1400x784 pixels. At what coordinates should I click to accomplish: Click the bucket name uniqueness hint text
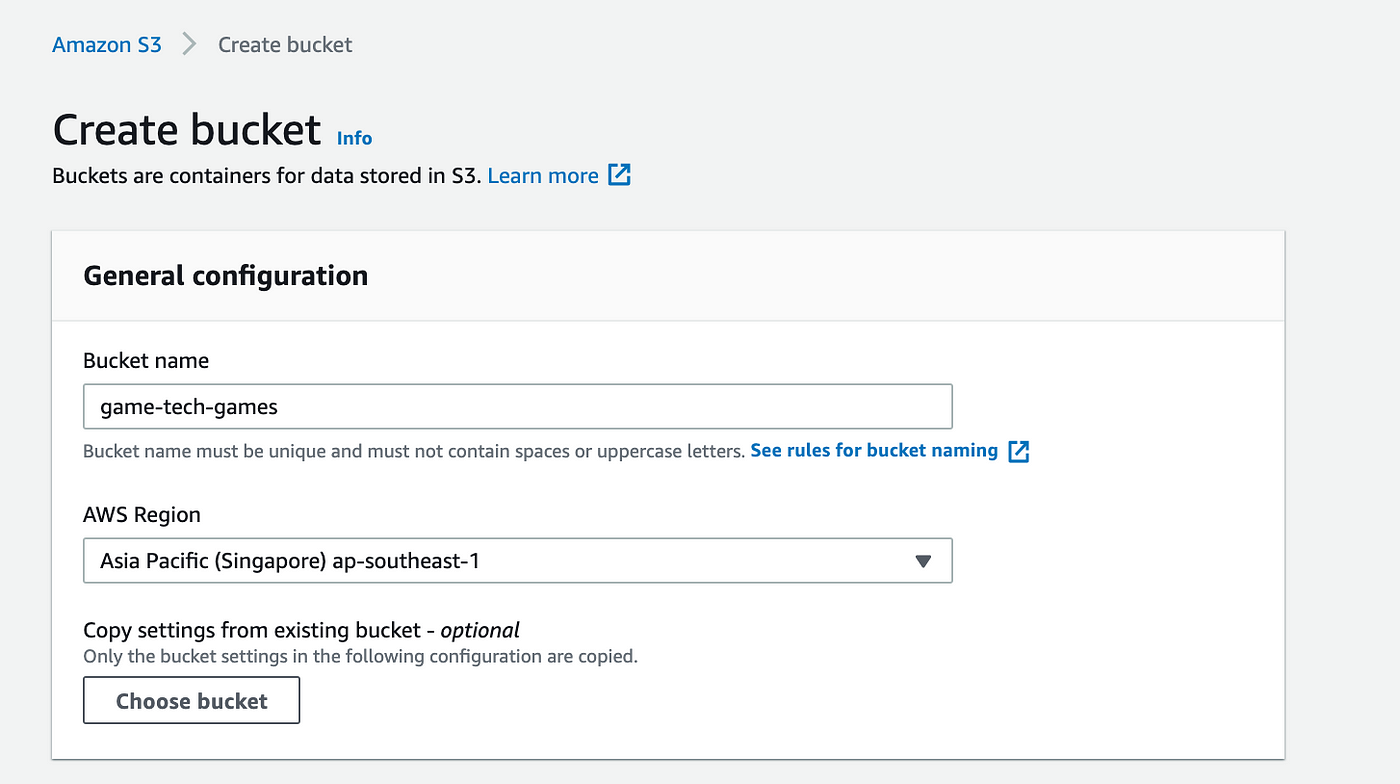[x=414, y=451]
